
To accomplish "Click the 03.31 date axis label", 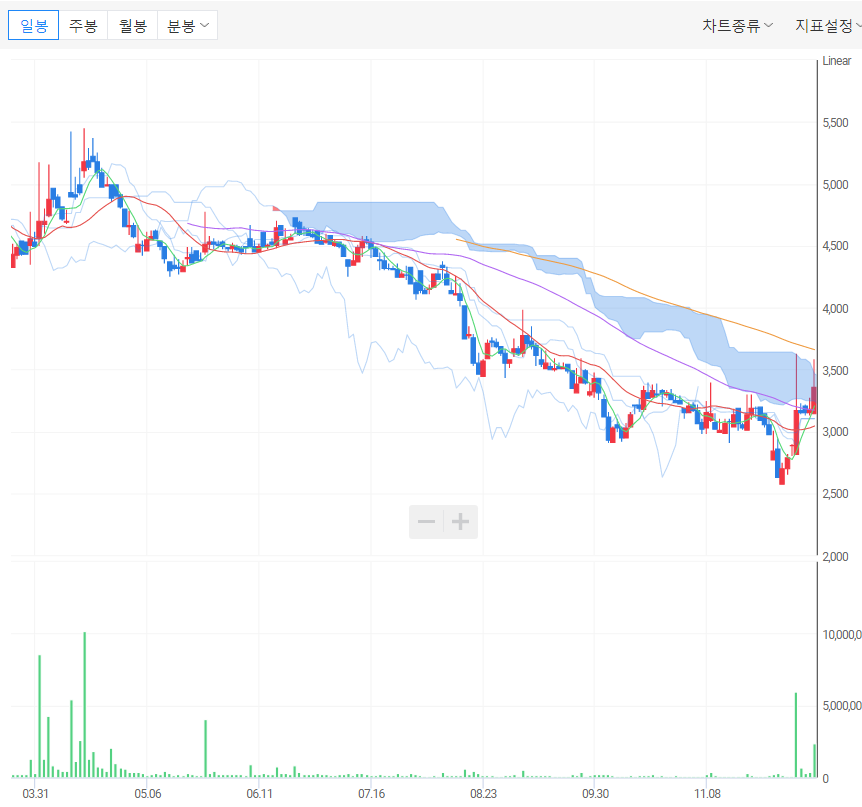I will pos(35,794).
